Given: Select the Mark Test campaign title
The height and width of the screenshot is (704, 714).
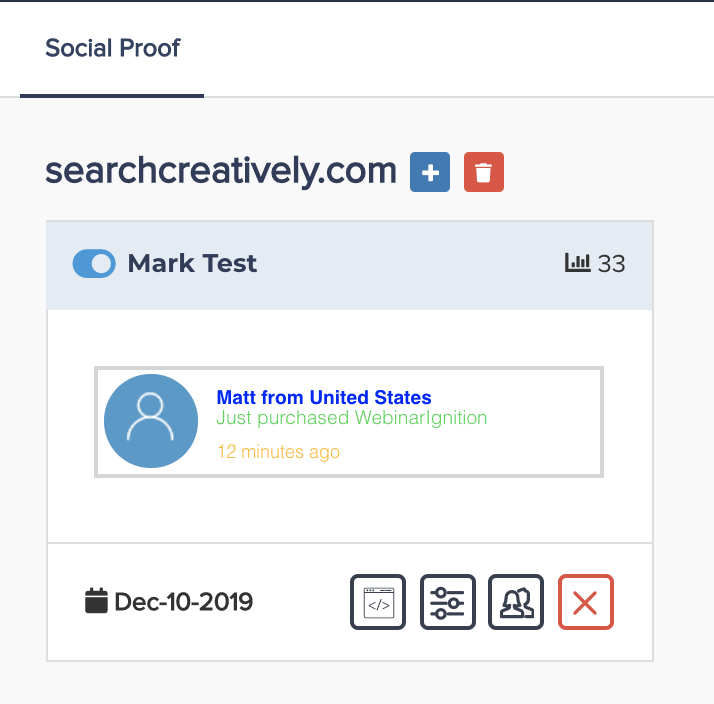Looking at the screenshot, I should [192, 264].
